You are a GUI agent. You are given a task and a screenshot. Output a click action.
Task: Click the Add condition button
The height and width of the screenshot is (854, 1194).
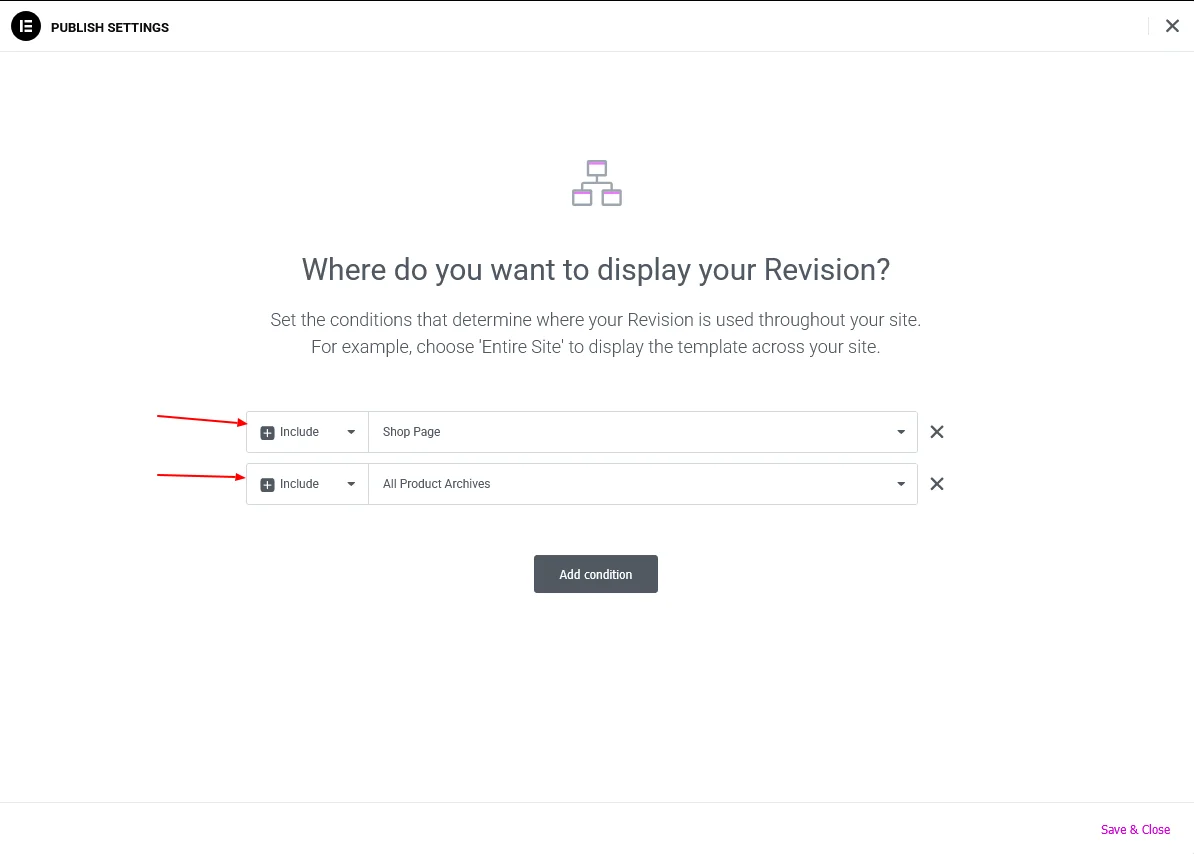coord(596,574)
